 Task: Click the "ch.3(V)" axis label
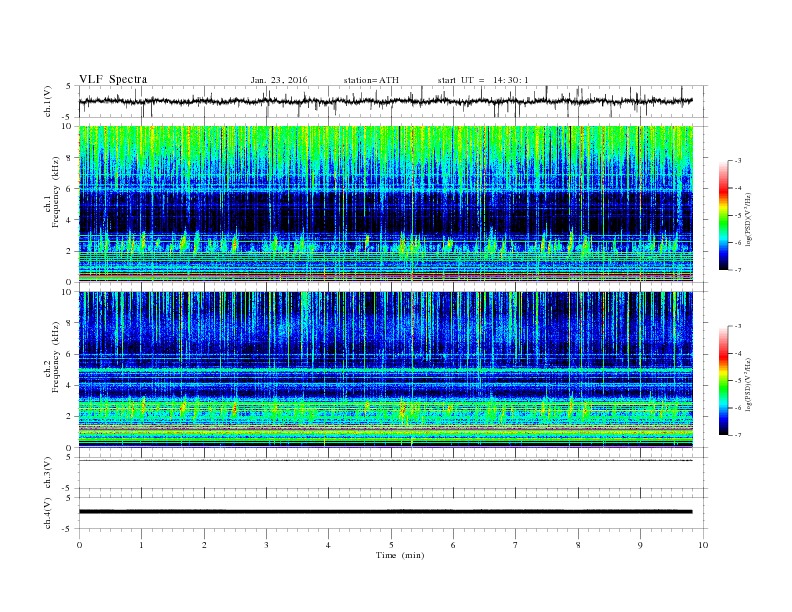[x=48, y=473]
